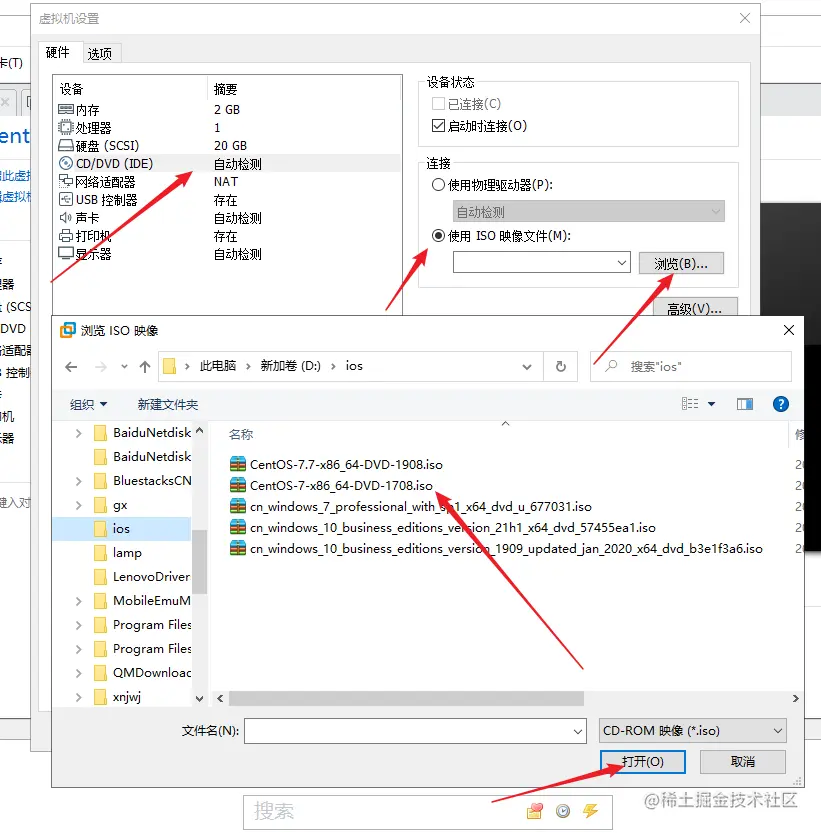Expand the xnjwj folder
Image resolution: width=821 pixels, height=833 pixels.
pos(79,697)
